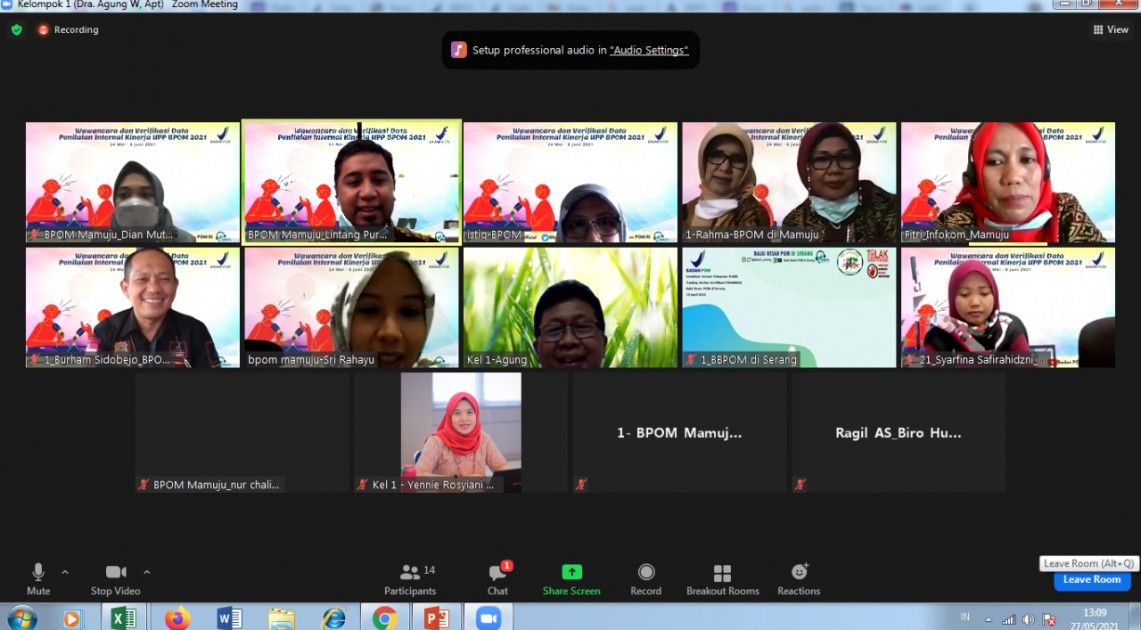Click the IN language indicator in taskbar
Image resolution: width=1141 pixels, height=630 pixels.
tap(965, 617)
